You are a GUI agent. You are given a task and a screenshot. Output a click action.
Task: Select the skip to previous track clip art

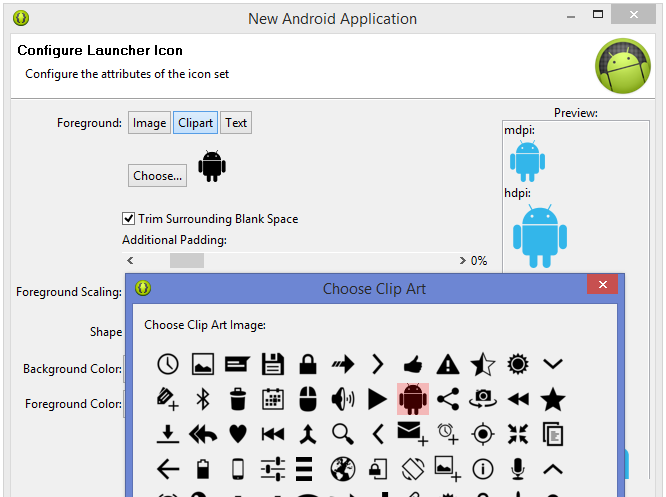coord(273,434)
